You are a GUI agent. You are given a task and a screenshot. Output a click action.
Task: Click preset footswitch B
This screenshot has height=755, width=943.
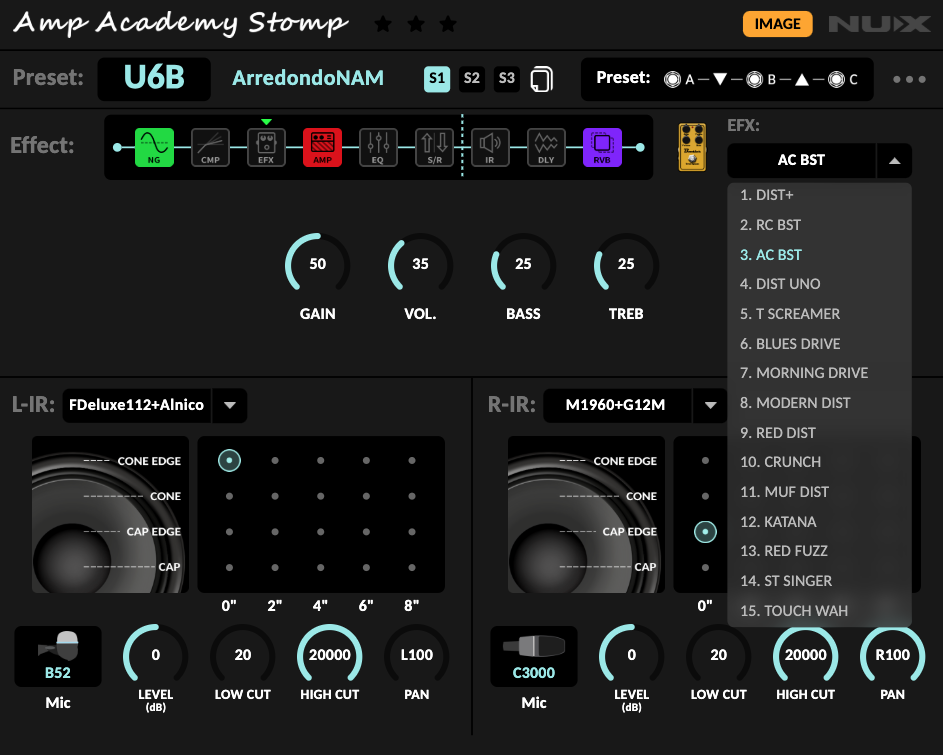pos(754,79)
